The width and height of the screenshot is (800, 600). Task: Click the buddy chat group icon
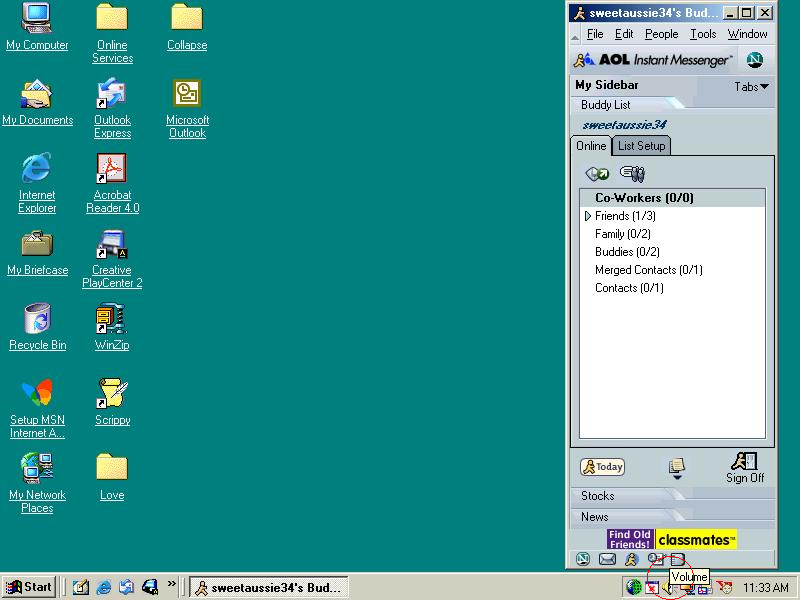tap(632, 174)
